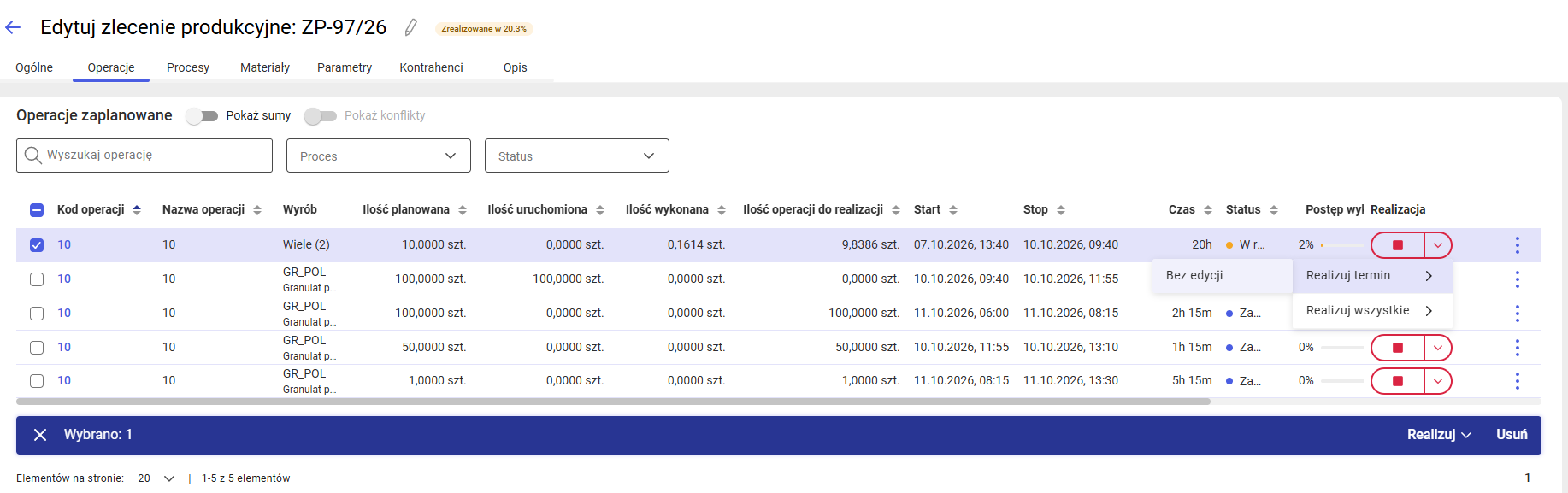The width and height of the screenshot is (1568, 493).
Task: Sort table by Ilość uruchomiona arrows
Action: click(600, 210)
